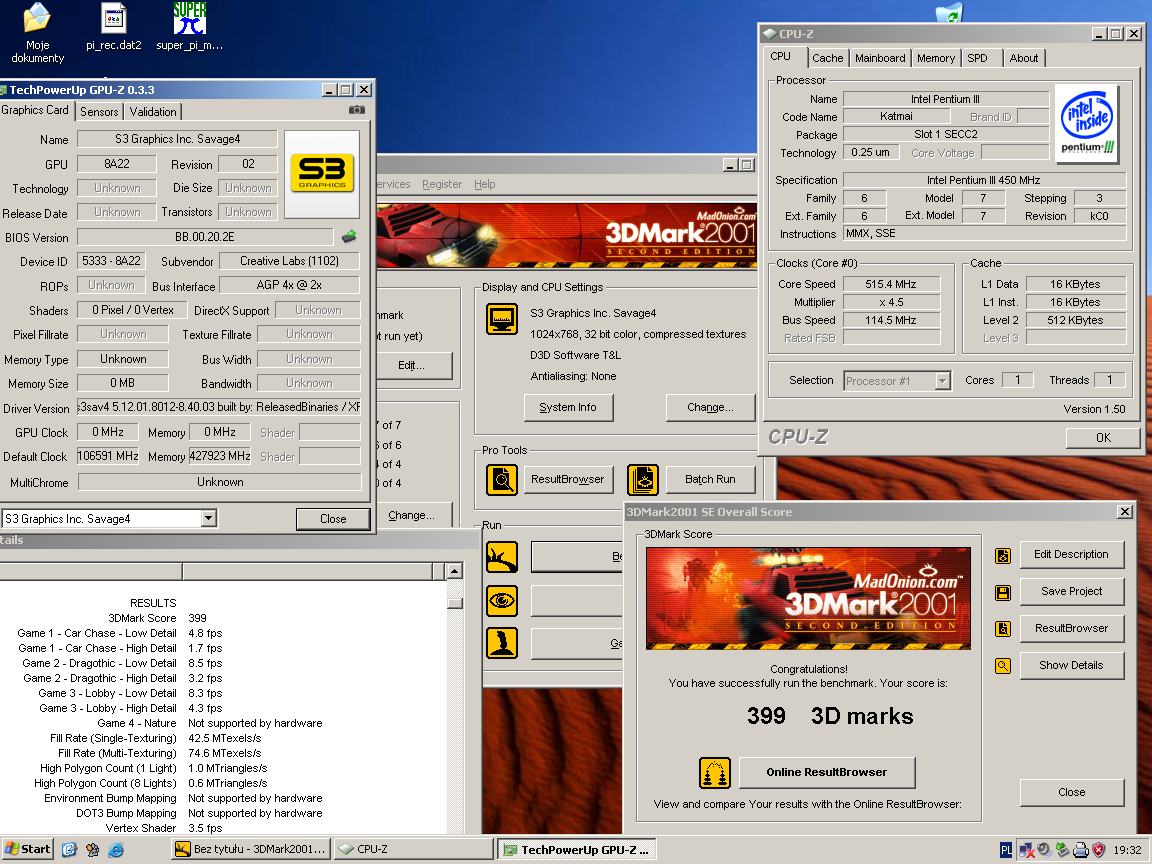Viewport: 1152px width, 864px height.
Task: Click the ResultBrowser icon in score window
Action: 1003,629
